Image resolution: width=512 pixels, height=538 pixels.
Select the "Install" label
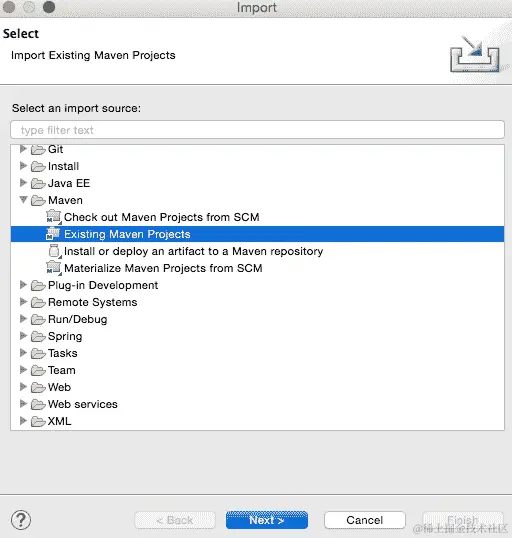[x=63, y=166]
